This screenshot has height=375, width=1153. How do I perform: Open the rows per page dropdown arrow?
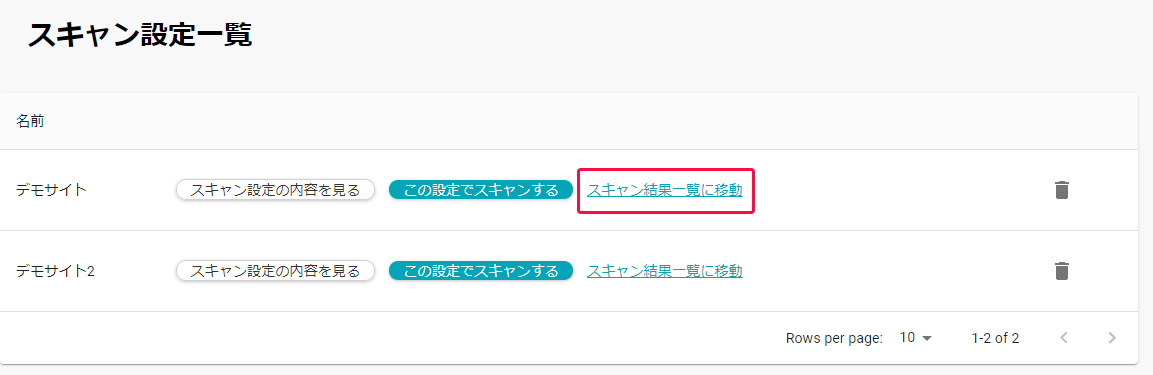pos(927,338)
